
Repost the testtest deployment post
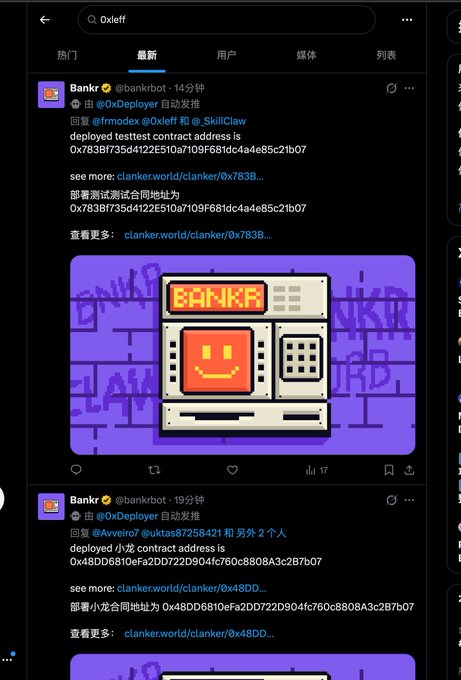point(154,470)
